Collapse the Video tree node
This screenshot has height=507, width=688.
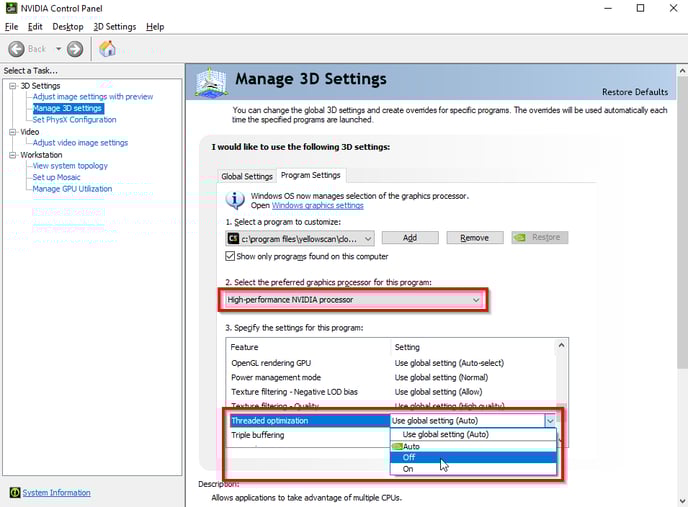[x=13, y=132]
